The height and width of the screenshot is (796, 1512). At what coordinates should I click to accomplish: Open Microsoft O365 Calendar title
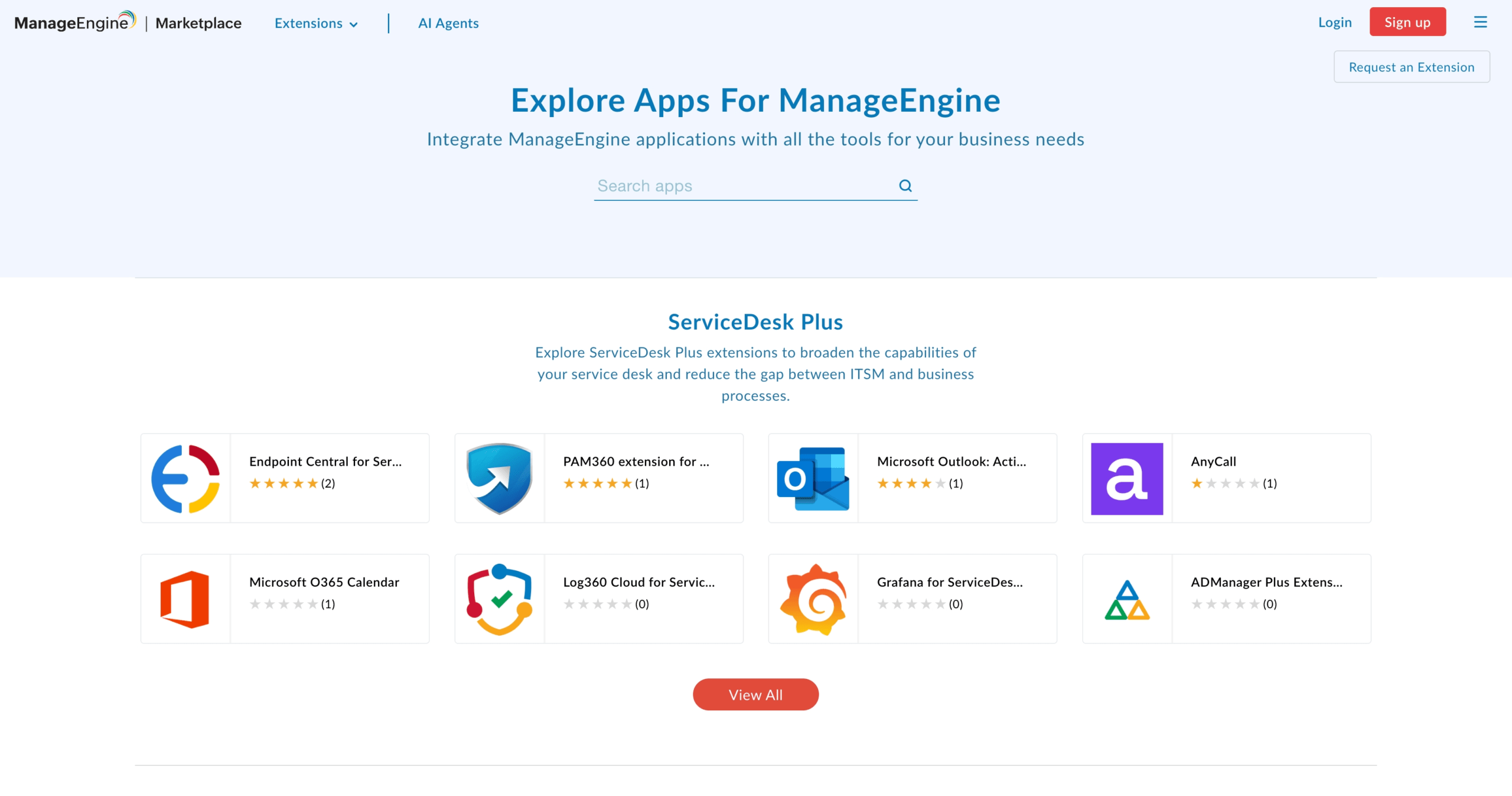[324, 582]
